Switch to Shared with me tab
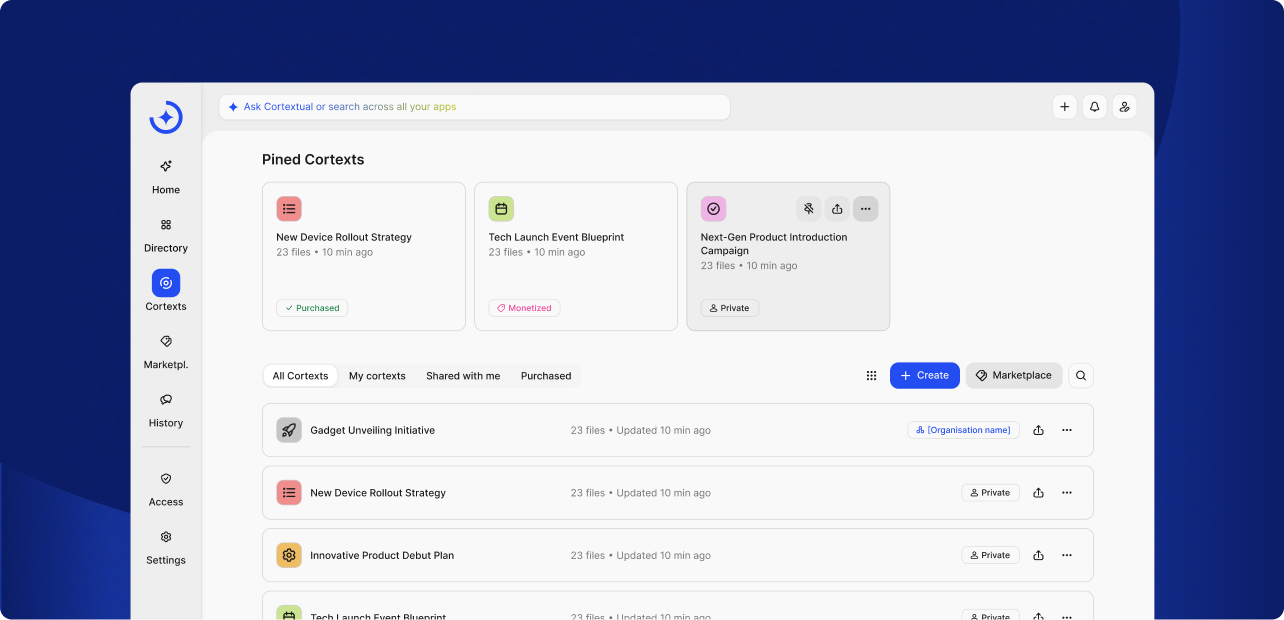Viewport: 1284px width, 620px height. [463, 376]
